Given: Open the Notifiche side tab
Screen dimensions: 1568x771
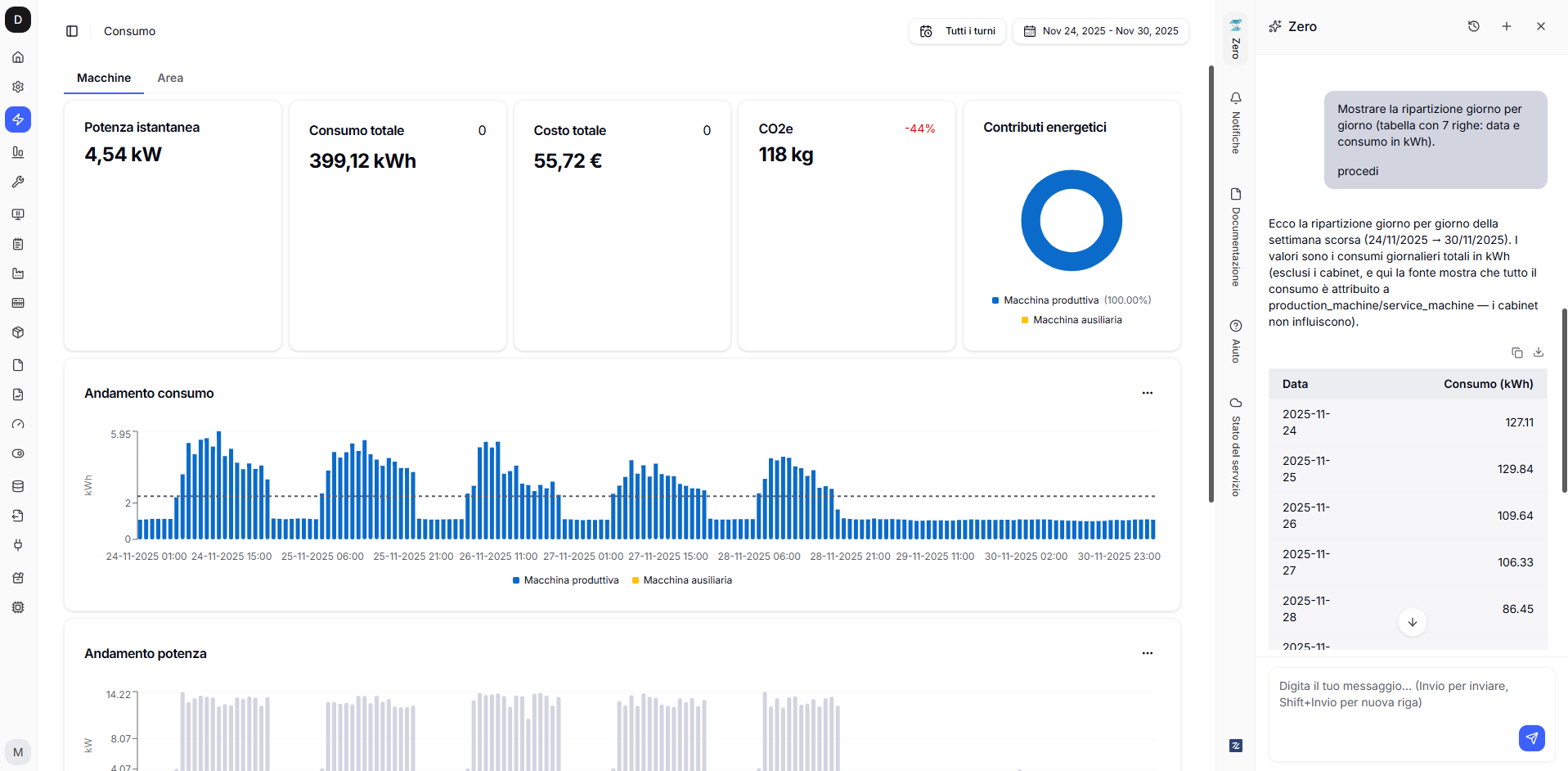Looking at the screenshot, I should click(x=1236, y=123).
